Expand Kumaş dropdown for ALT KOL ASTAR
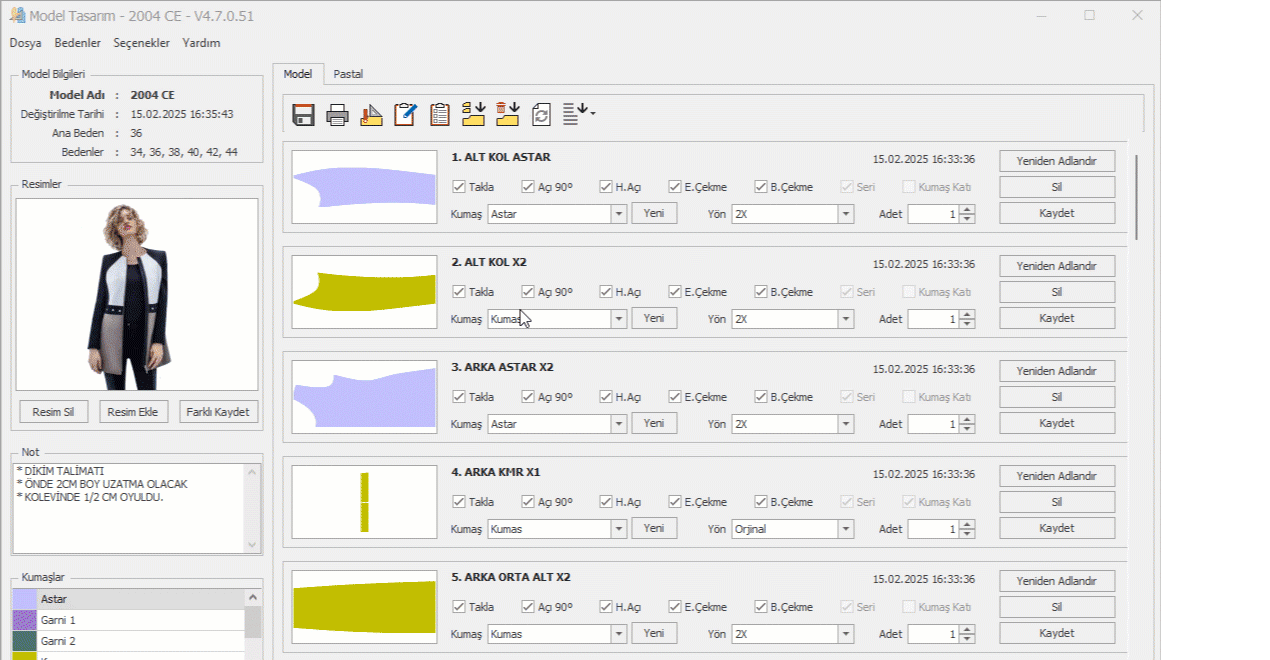1270x660 pixels. (x=619, y=214)
